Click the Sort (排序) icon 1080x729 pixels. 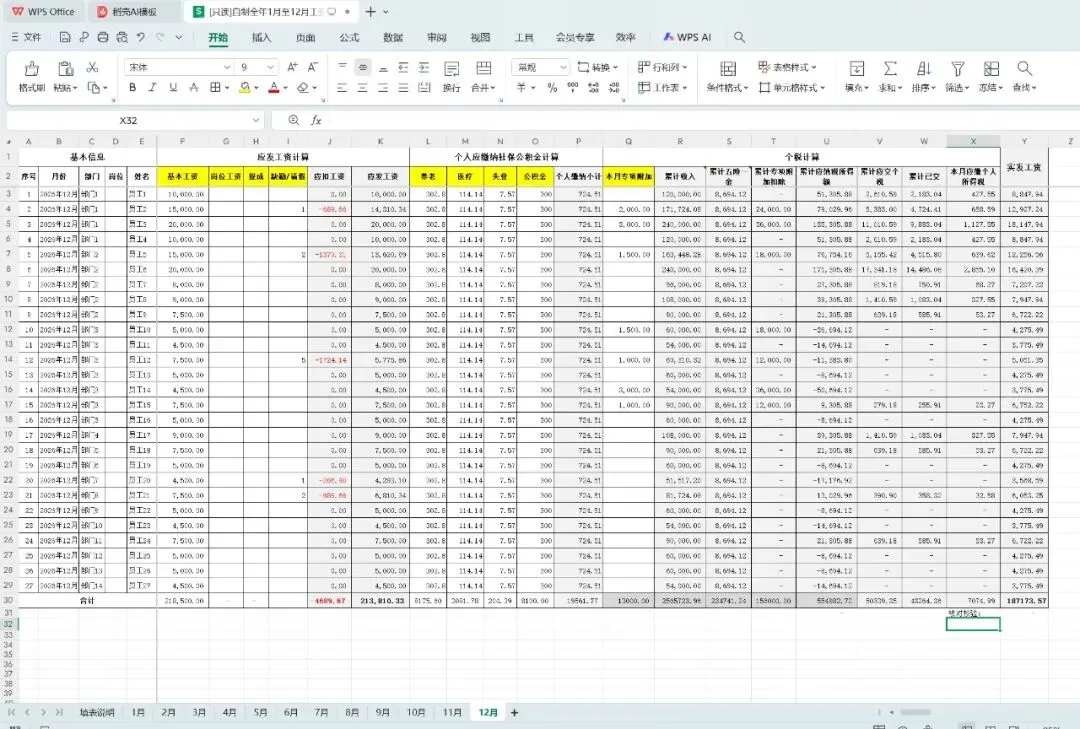[924, 68]
